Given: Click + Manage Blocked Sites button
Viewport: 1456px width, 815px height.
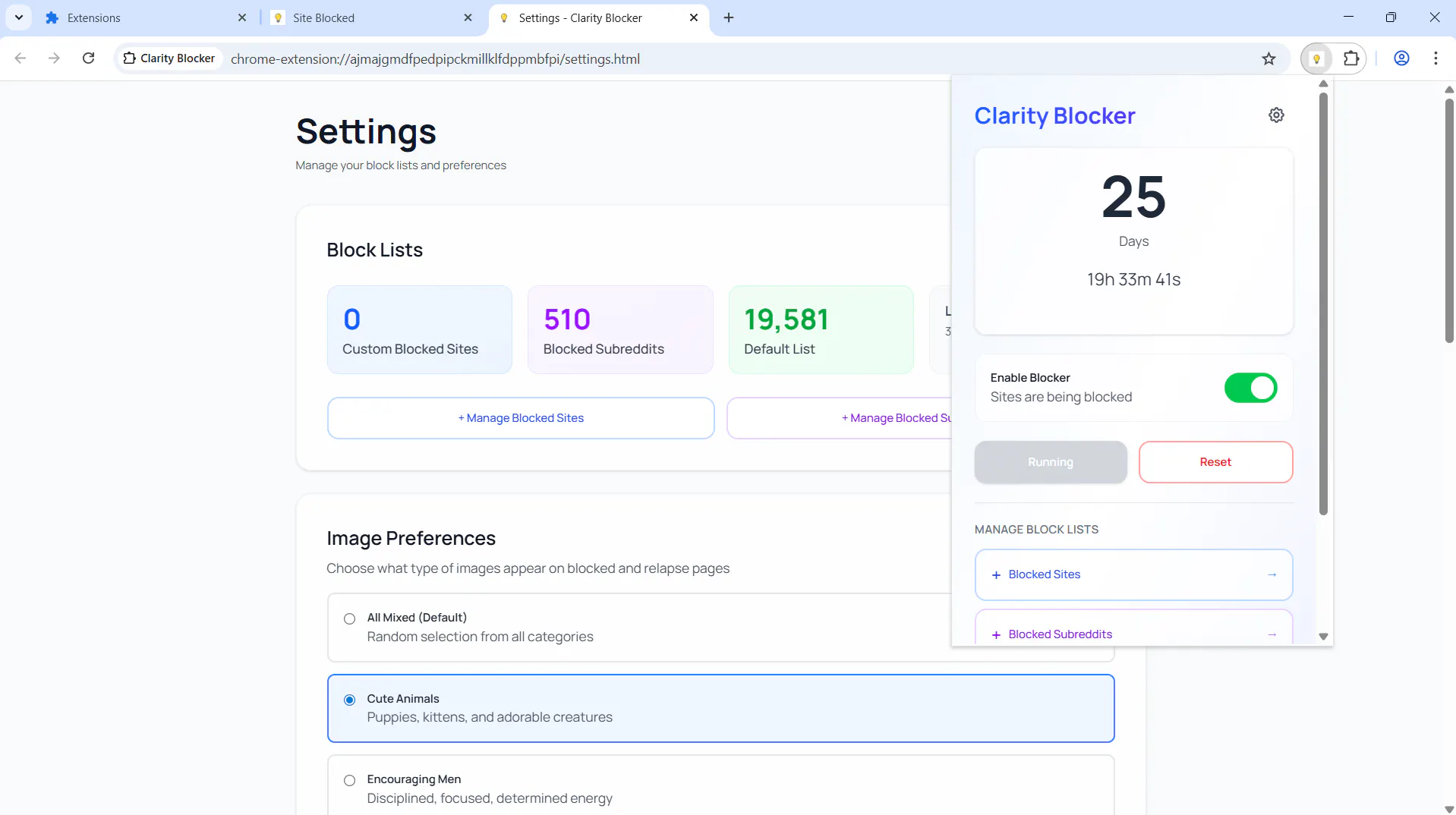Looking at the screenshot, I should pos(521,418).
